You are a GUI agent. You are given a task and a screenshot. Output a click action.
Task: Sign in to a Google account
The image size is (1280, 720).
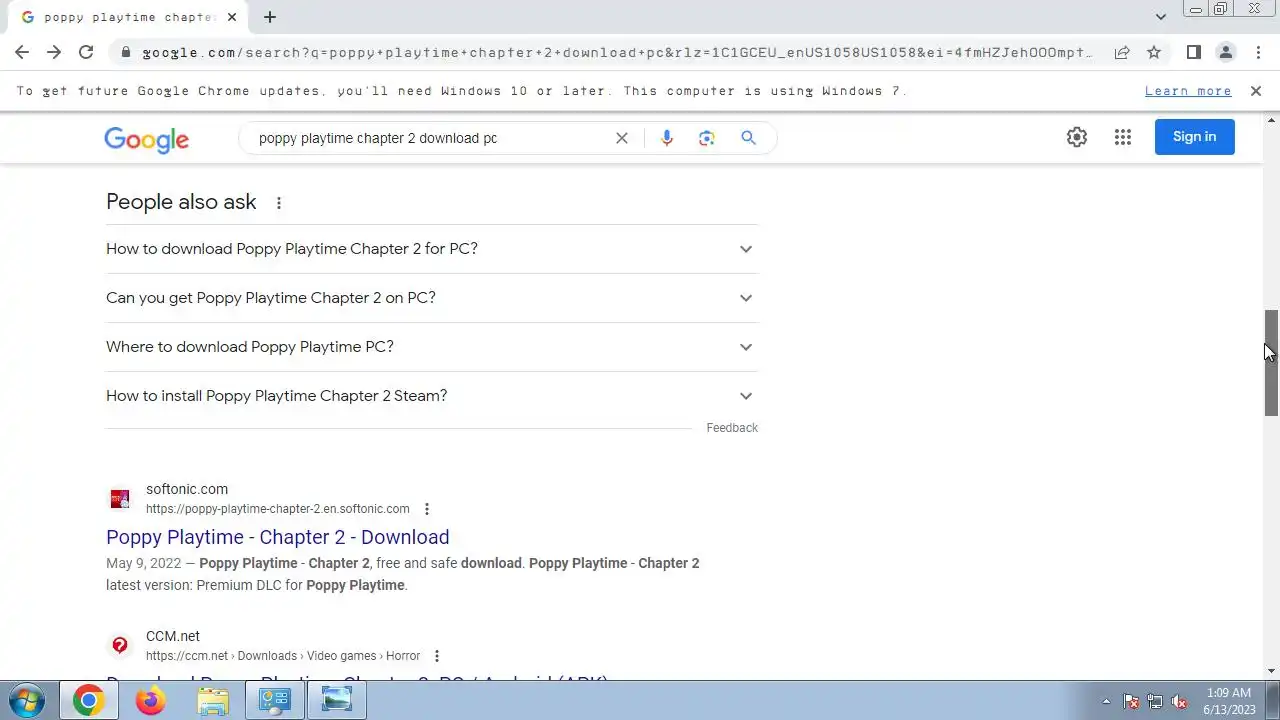1195,137
